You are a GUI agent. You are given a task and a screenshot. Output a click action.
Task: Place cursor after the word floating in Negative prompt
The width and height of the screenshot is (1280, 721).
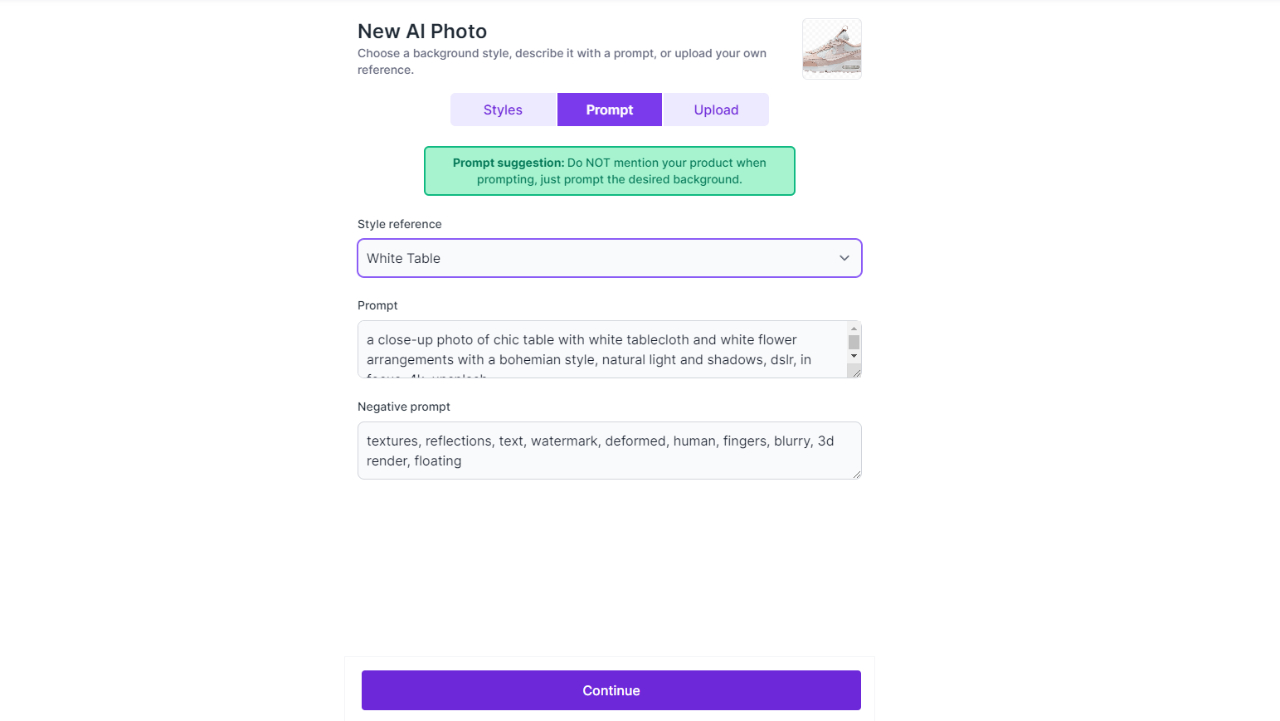(x=462, y=461)
